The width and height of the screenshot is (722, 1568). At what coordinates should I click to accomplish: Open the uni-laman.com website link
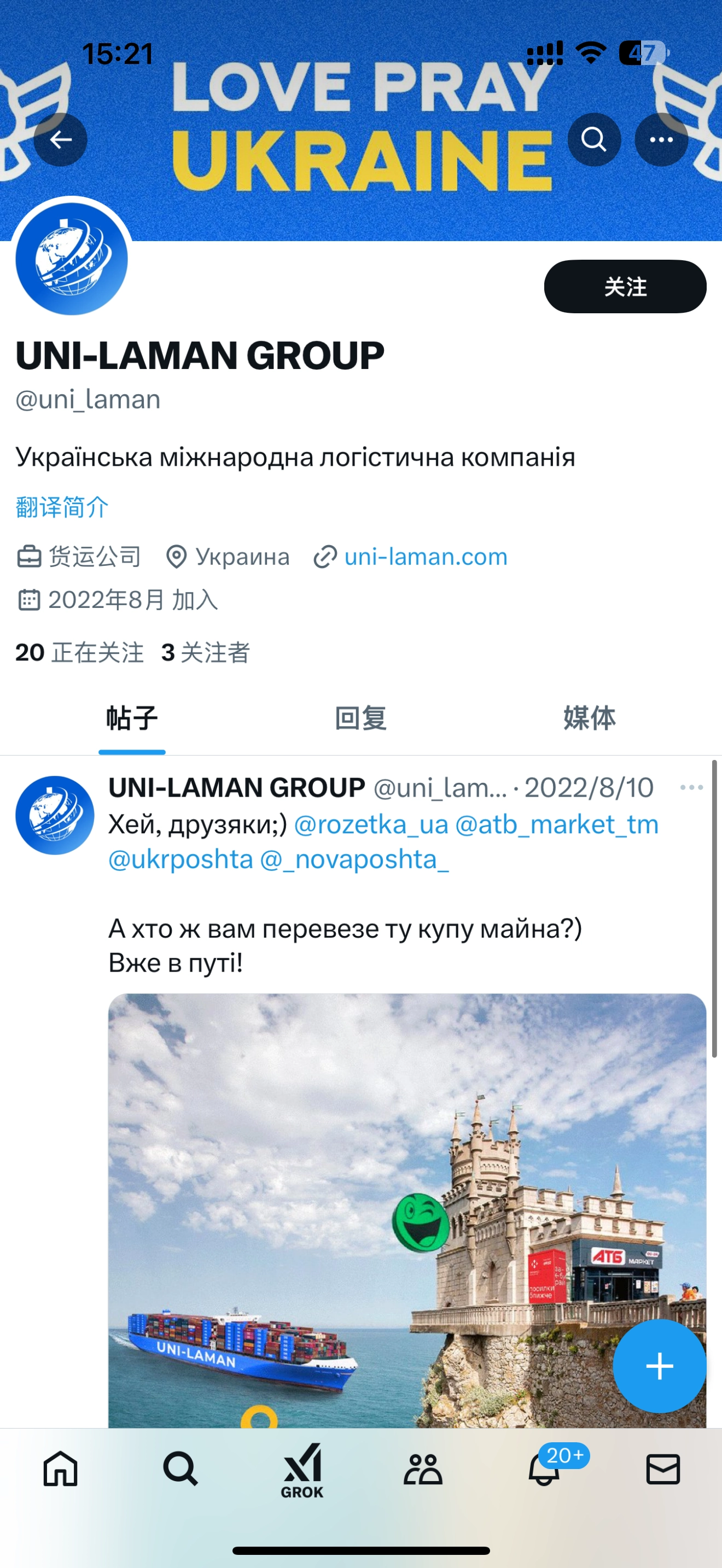pyautogui.click(x=426, y=557)
